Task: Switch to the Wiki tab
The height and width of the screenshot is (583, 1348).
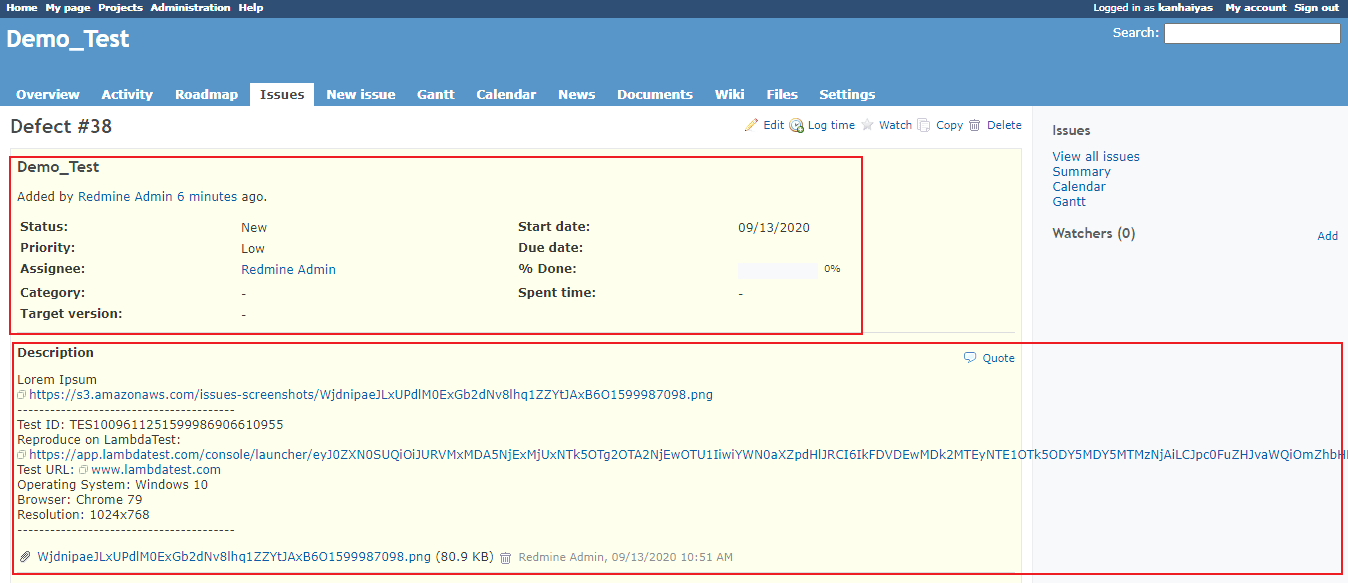Action: tap(729, 93)
